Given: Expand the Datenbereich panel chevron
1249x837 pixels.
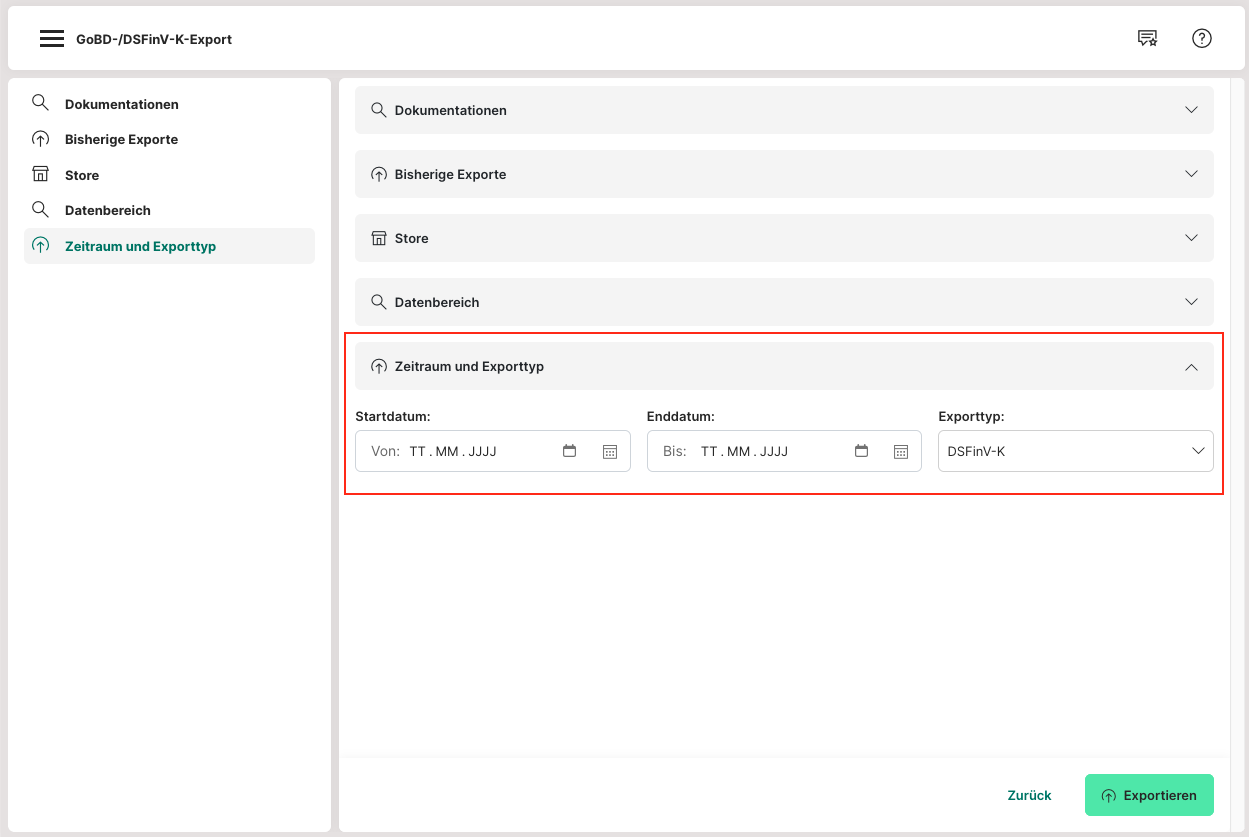Looking at the screenshot, I should tap(1191, 302).
